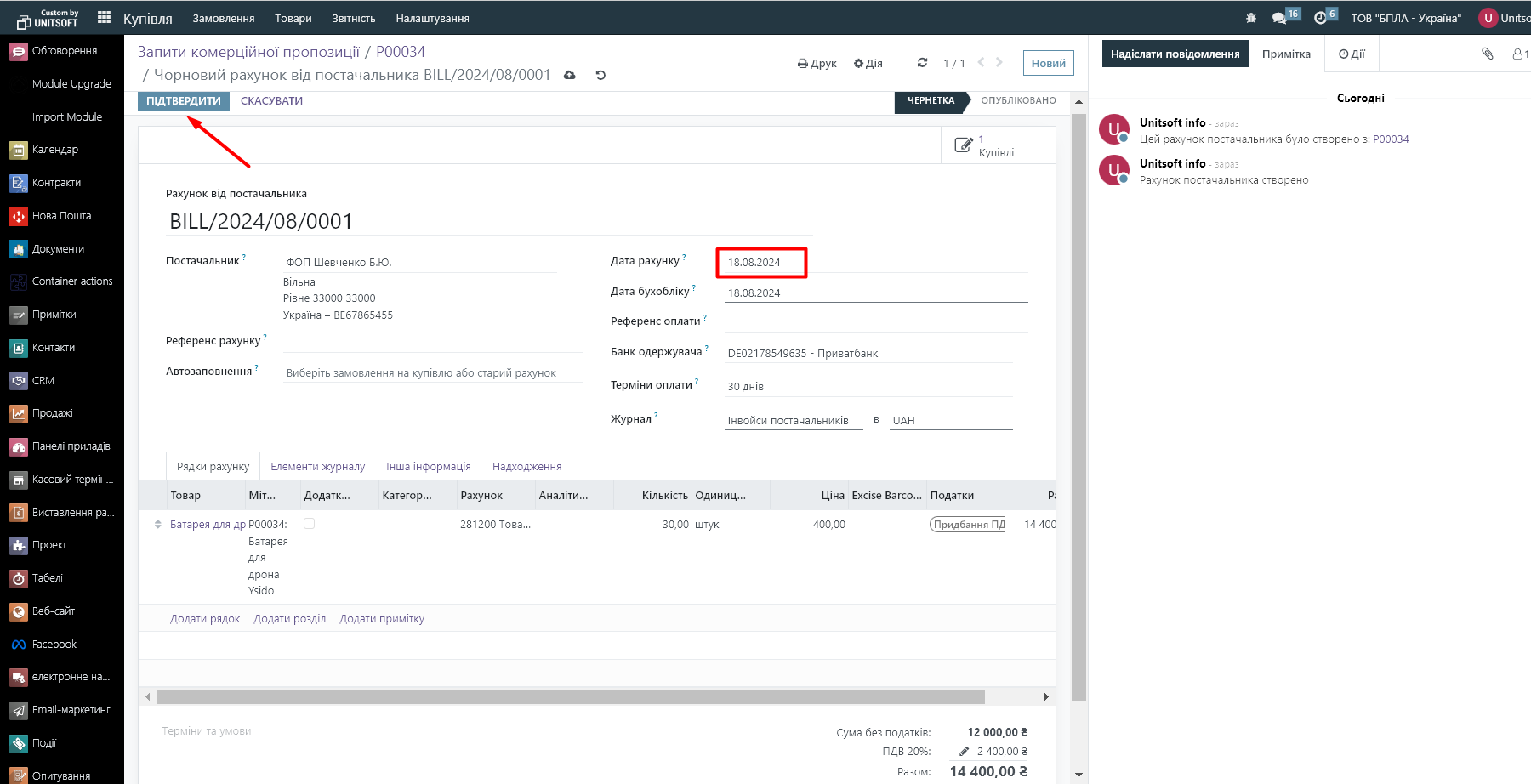Screen dimensions: 1531x784
Task: Open the activities clock icon in top bar
Action: click(x=1320, y=18)
